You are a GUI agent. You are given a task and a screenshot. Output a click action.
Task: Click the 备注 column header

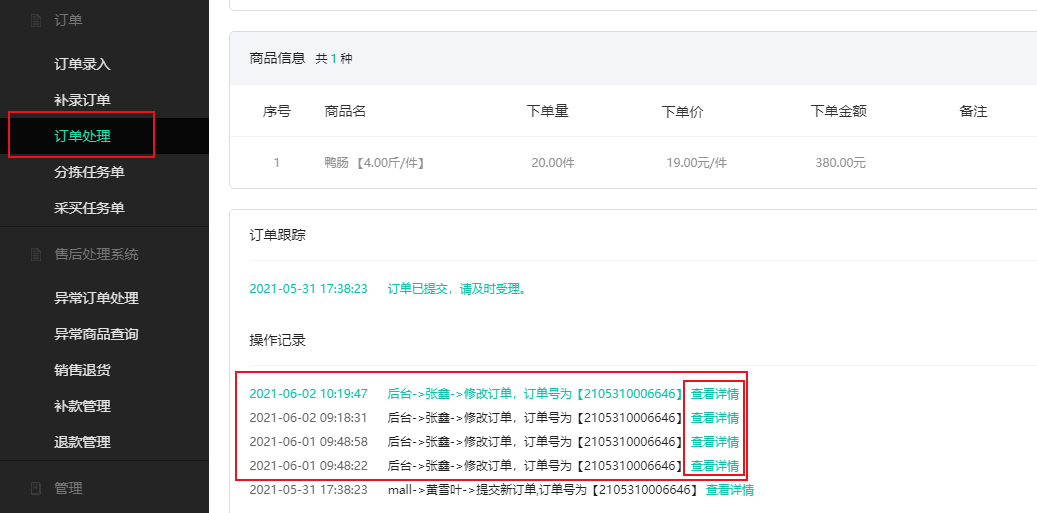point(973,112)
